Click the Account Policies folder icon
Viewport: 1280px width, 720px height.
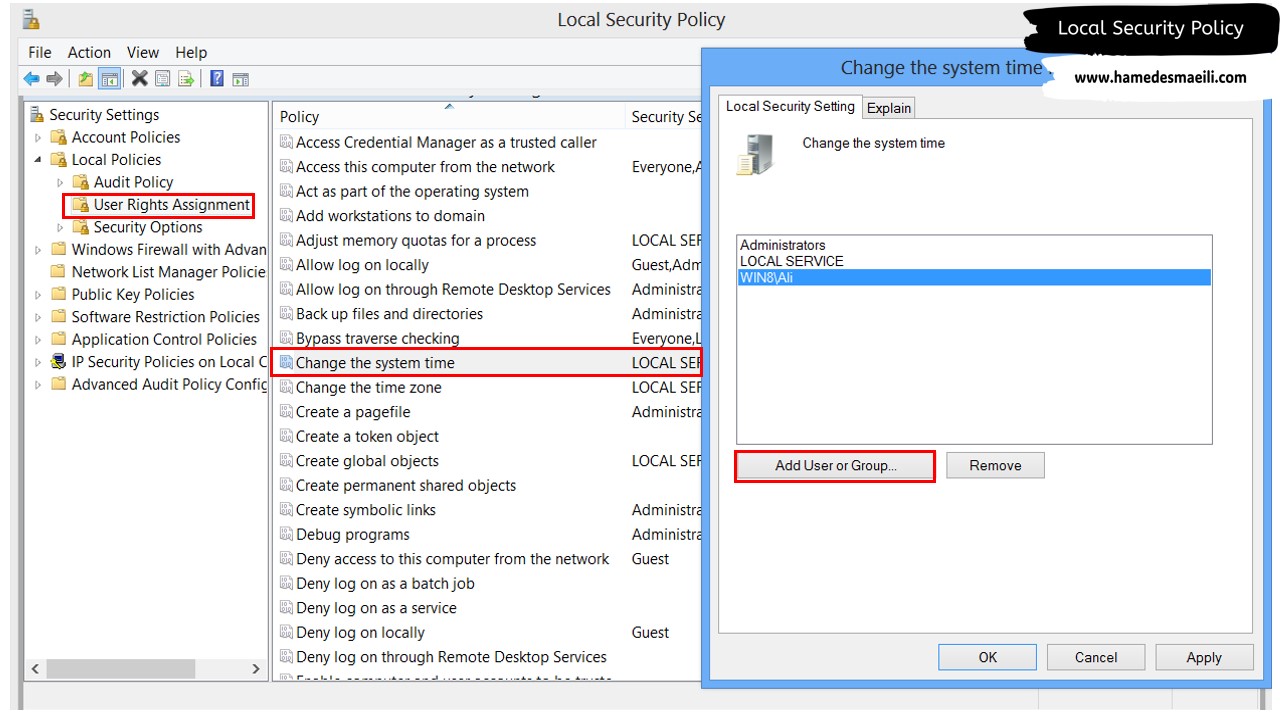pos(59,137)
